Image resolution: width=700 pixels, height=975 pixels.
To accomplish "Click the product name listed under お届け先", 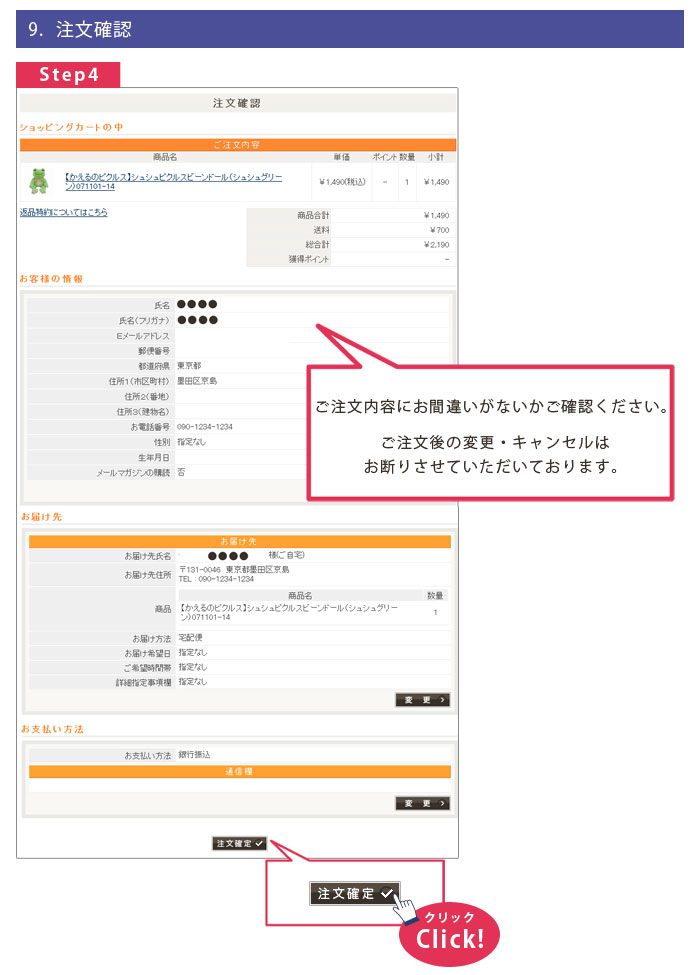I will 289,612.
